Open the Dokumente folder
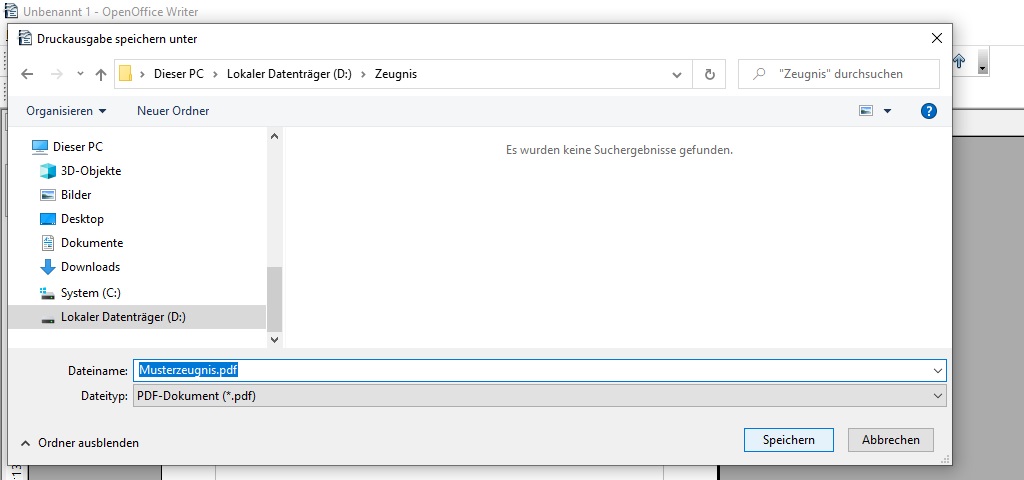Screen dimensions: 1024x480 coord(91,243)
